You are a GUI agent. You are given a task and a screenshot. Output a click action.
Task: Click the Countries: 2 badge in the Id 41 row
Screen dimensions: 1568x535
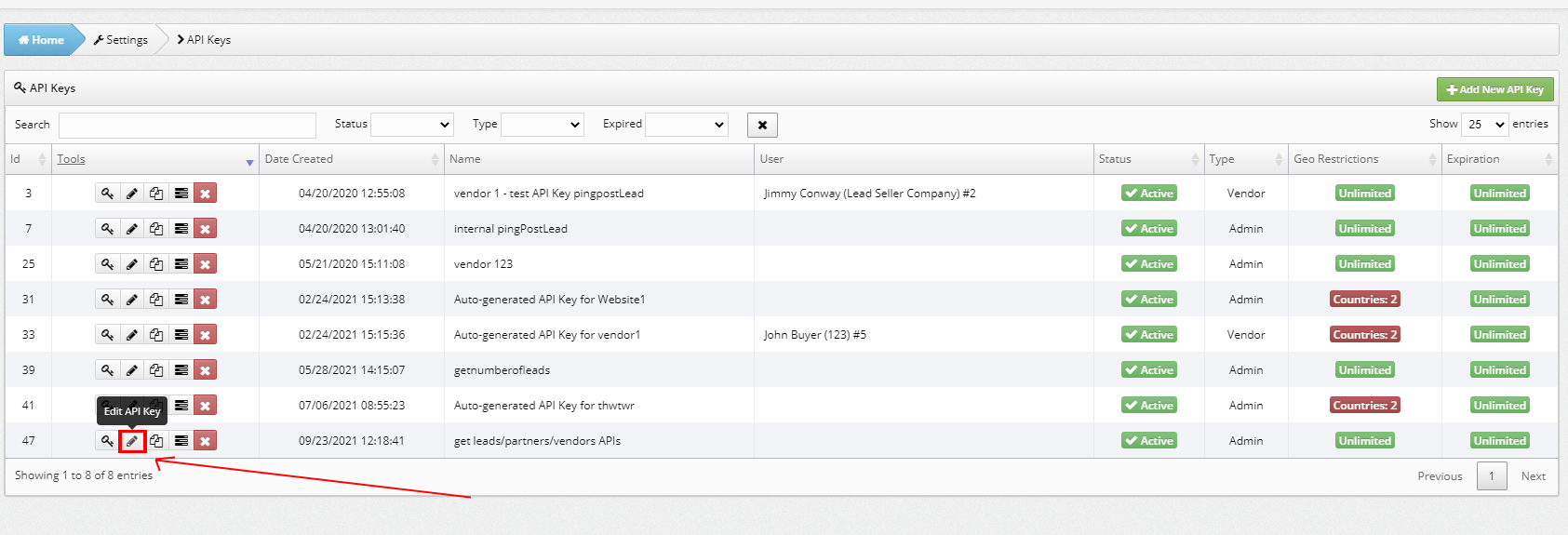(1365, 406)
